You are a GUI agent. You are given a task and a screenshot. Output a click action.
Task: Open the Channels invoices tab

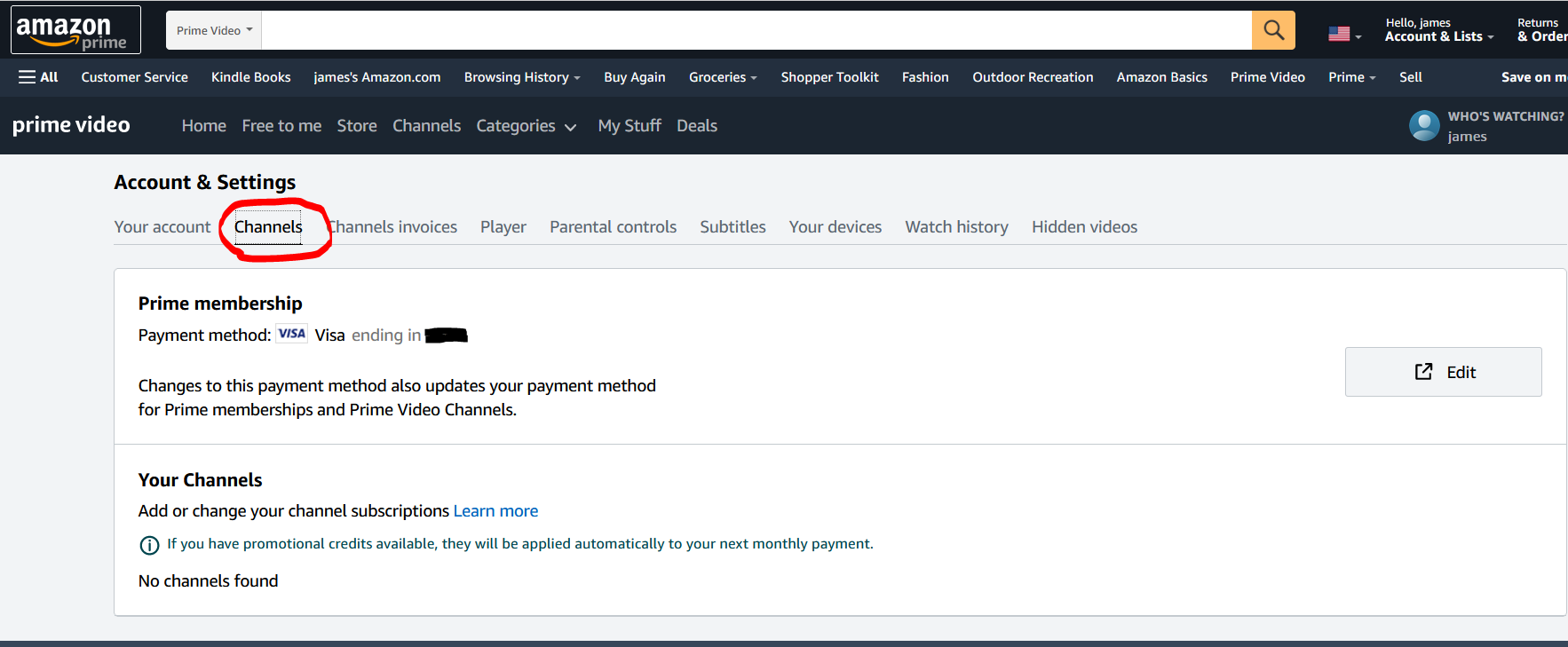[392, 227]
